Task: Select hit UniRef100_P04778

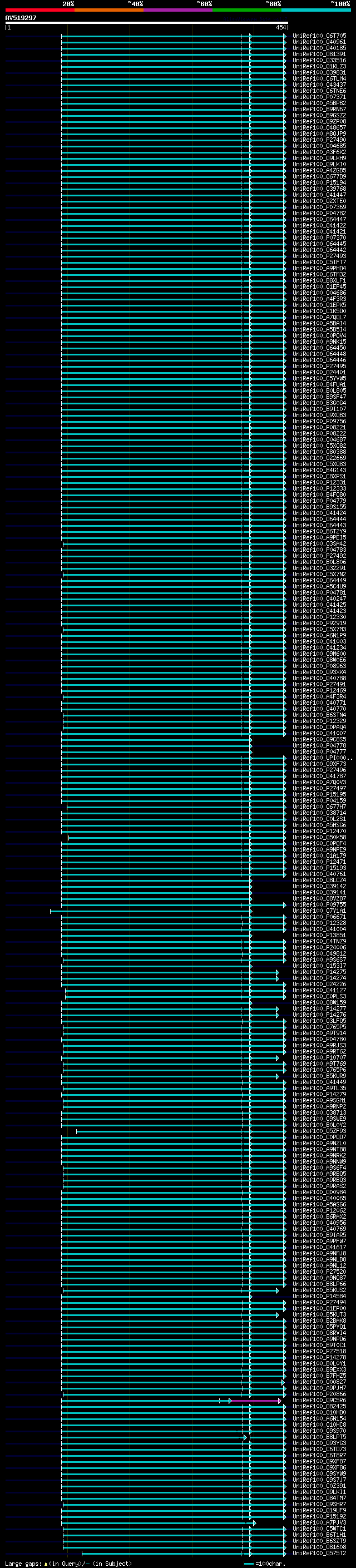Action: (319, 745)
